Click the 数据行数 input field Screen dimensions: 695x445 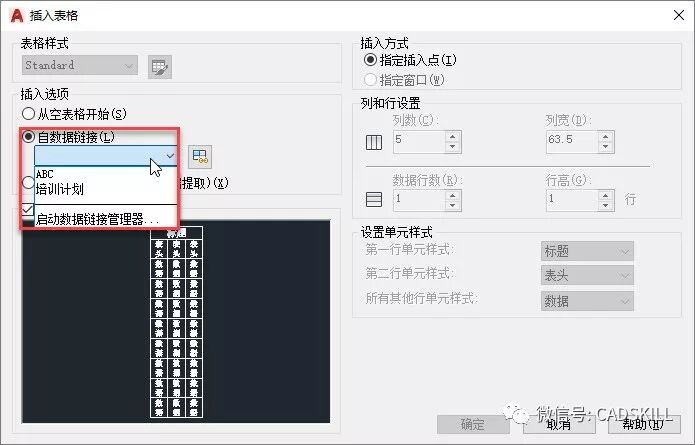click(x=419, y=200)
